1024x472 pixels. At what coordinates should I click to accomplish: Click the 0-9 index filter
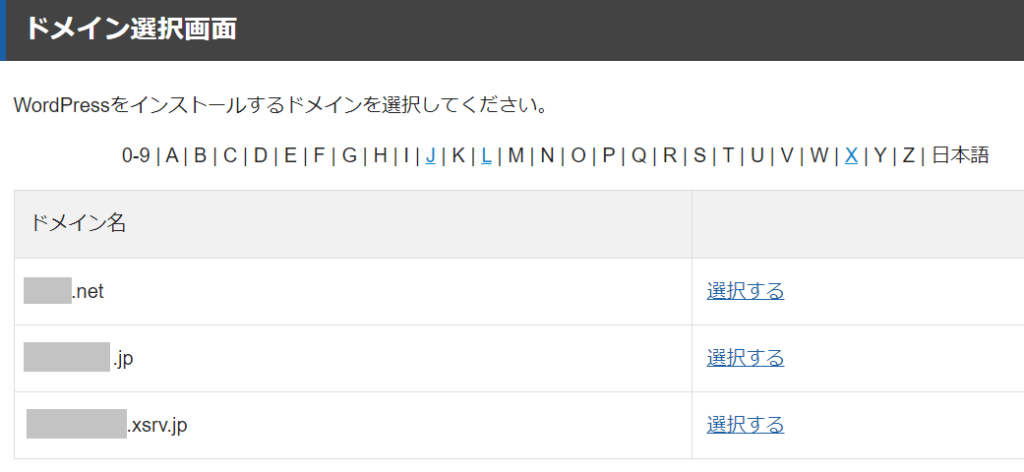(136, 155)
